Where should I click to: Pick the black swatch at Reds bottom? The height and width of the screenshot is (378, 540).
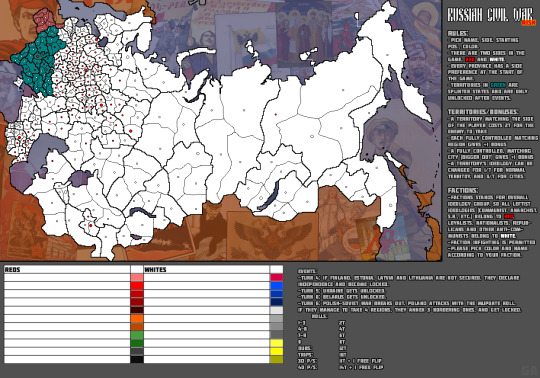(x=137, y=359)
